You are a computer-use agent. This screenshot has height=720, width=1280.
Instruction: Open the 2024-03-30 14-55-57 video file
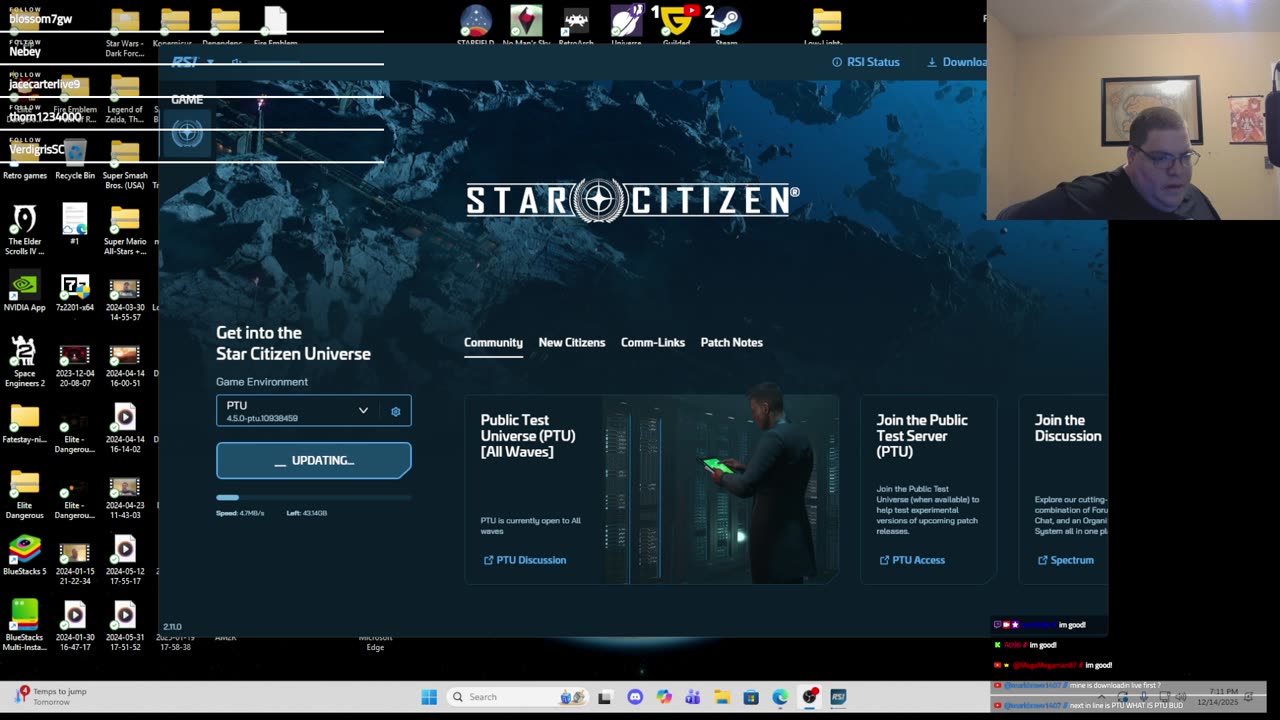coord(125,297)
